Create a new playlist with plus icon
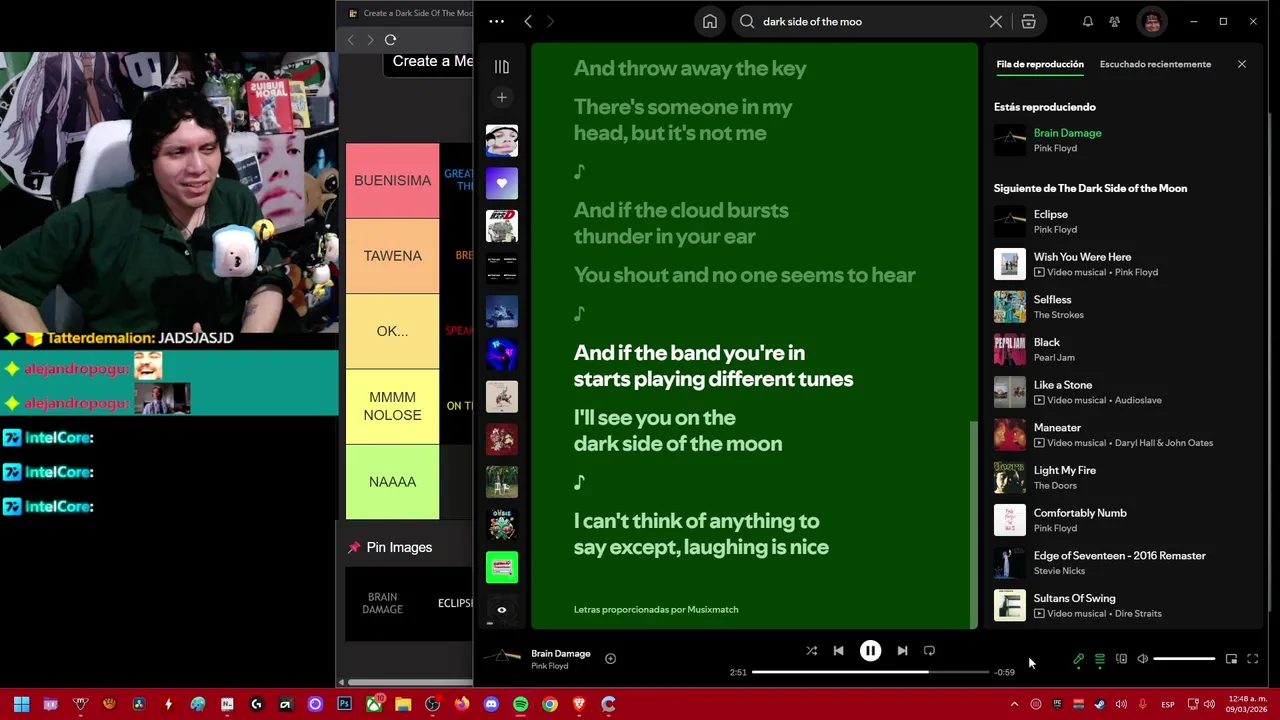Image resolution: width=1280 pixels, height=720 pixels. point(502,97)
